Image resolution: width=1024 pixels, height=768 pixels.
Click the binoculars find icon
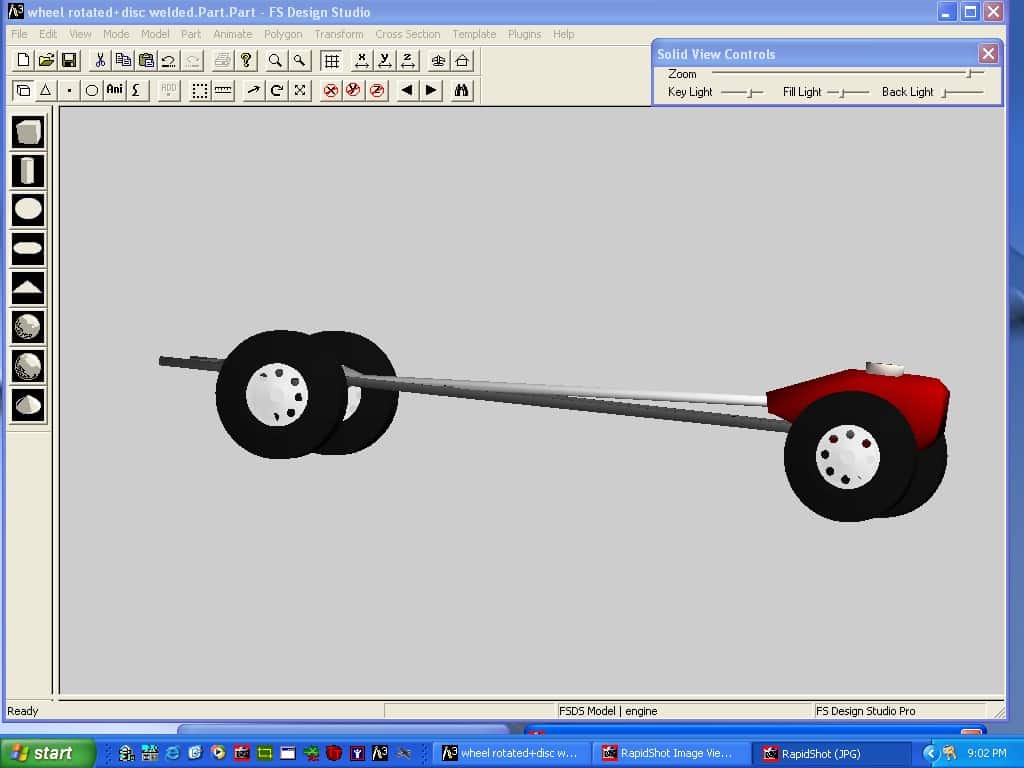[x=461, y=90]
